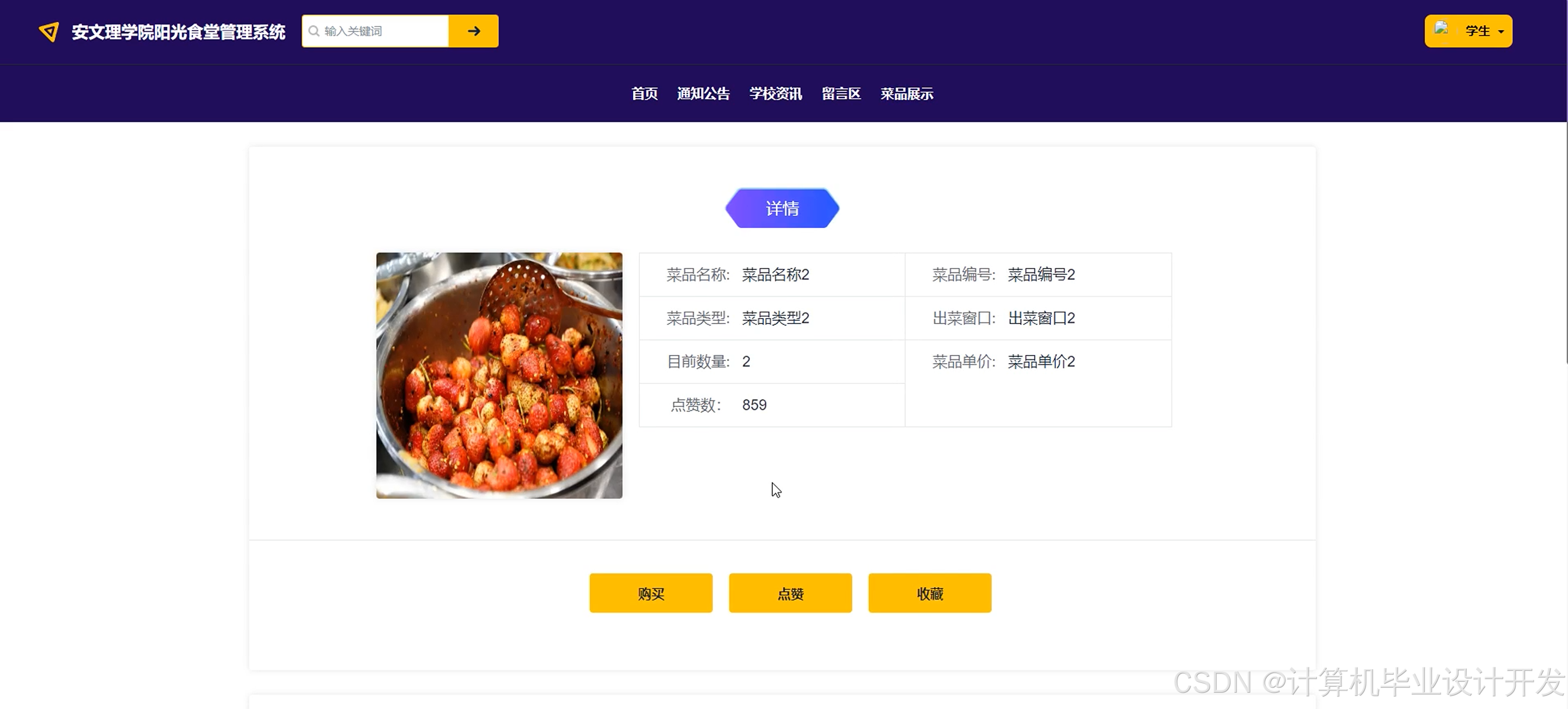Open the 菜品展示 page
Viewport: 1568px width, 709px height.
[x=906, y=94]
